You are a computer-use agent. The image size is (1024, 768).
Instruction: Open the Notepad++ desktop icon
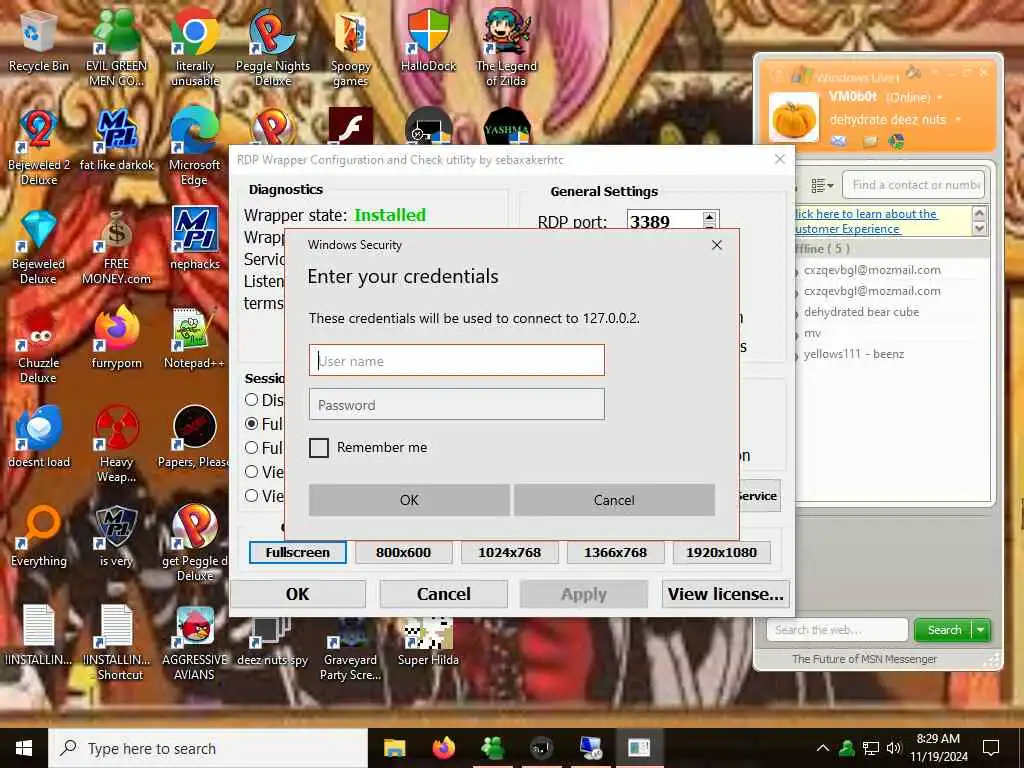(195, 338)
